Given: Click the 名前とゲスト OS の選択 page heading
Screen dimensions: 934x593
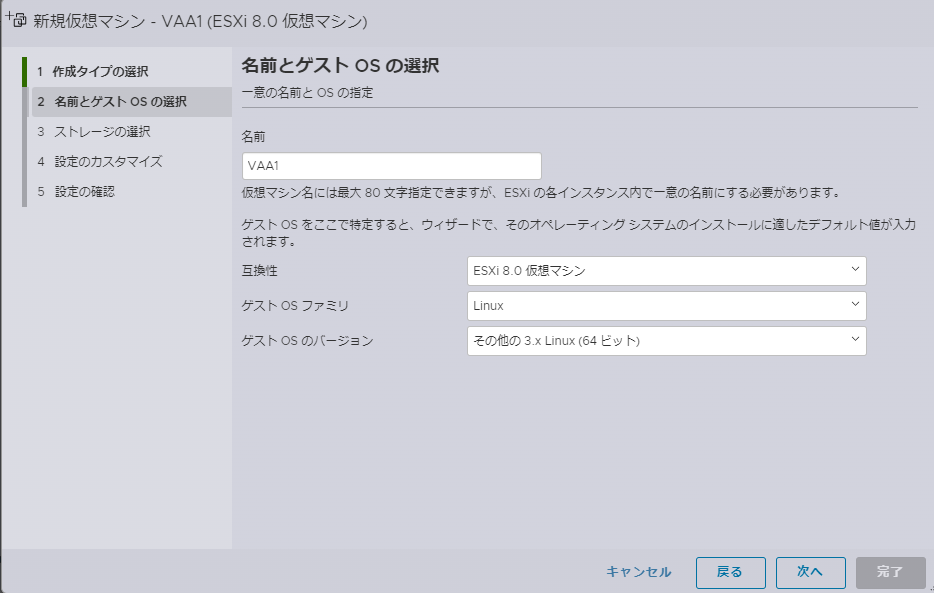Looking at the screenshot, I should [x=341, y=67].
